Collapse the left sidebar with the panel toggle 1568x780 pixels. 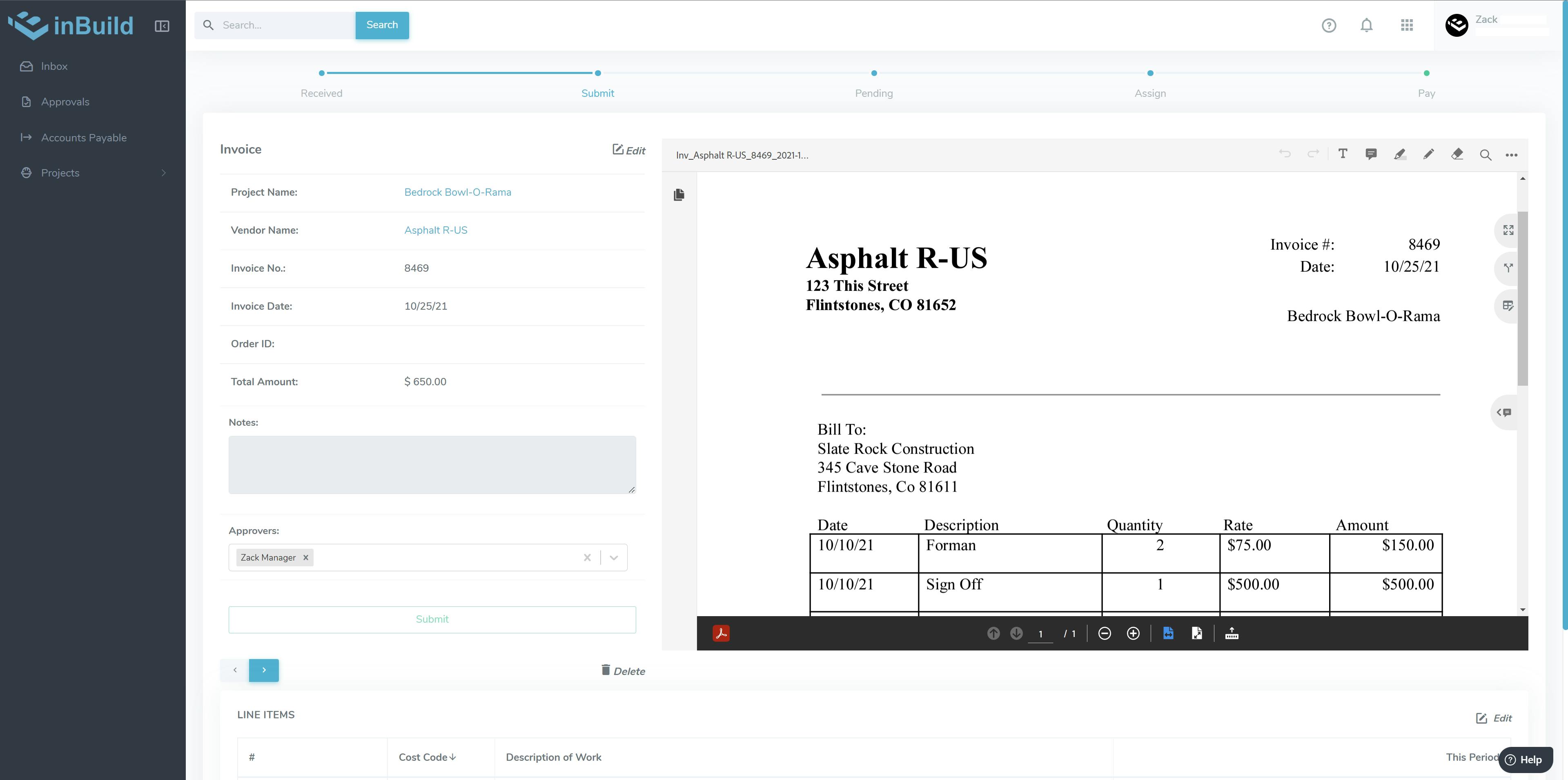pos(162,26)
